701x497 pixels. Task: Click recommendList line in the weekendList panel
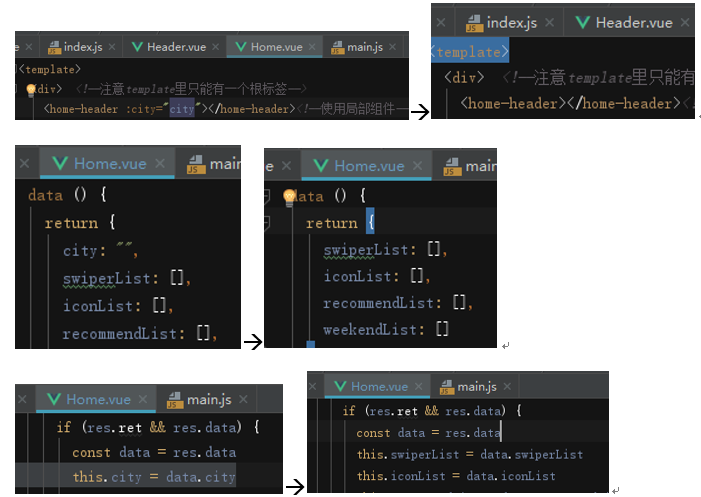click(398, 303)
